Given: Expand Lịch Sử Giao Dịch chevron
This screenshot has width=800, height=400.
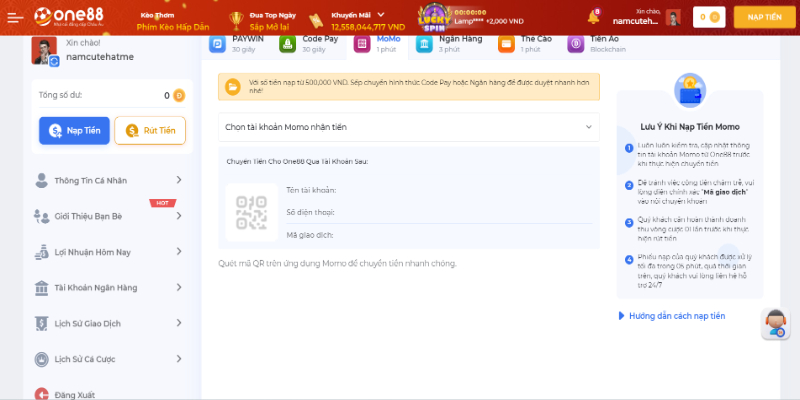Looking at the screenshot, I should point(179,323).
